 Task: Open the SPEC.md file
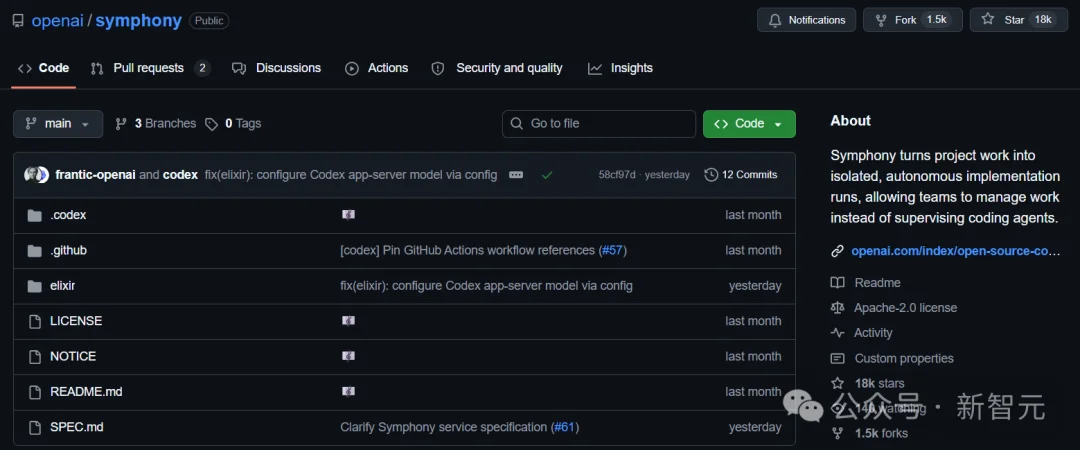click(x=76, y=427)
